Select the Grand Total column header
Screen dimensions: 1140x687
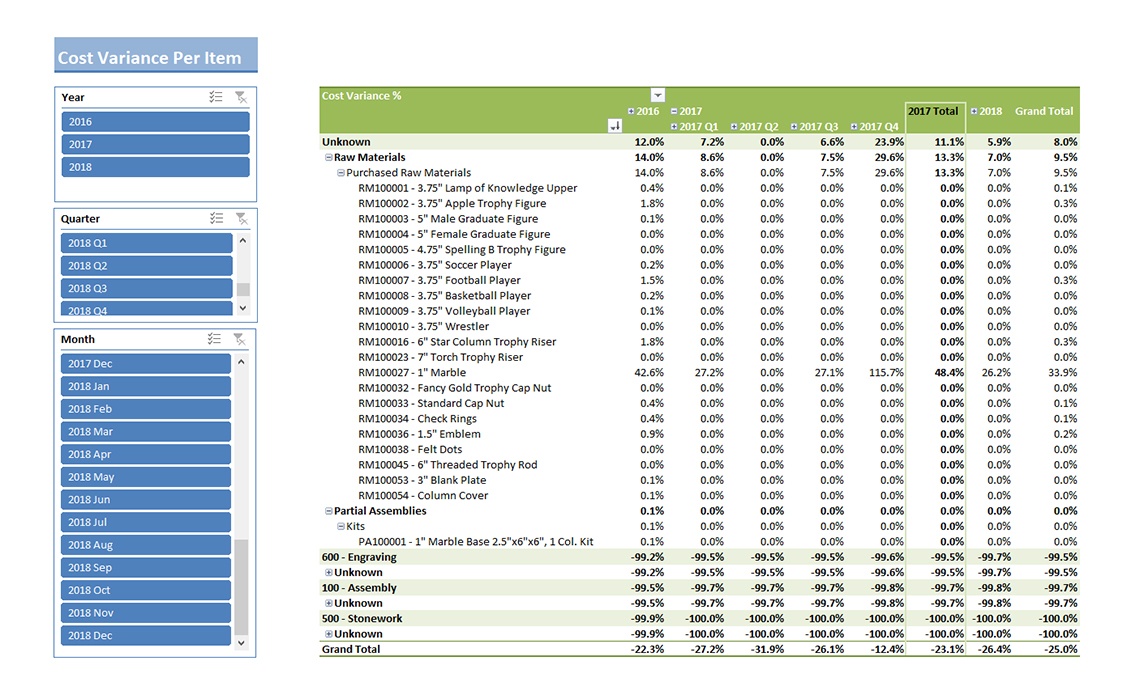click(1044, 111)
